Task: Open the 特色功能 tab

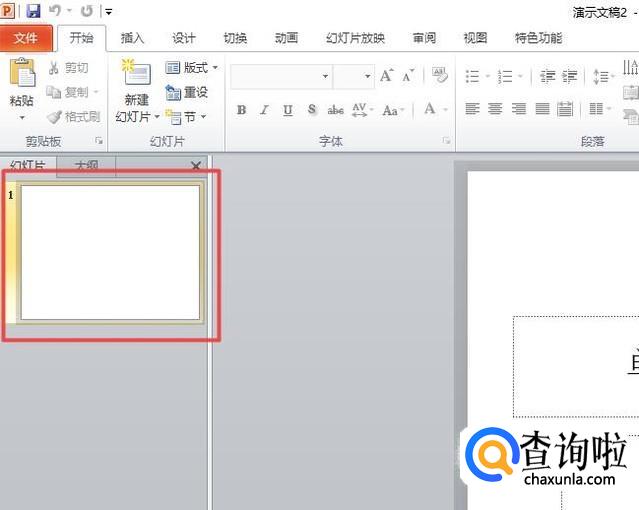Action: click(538, 38)
